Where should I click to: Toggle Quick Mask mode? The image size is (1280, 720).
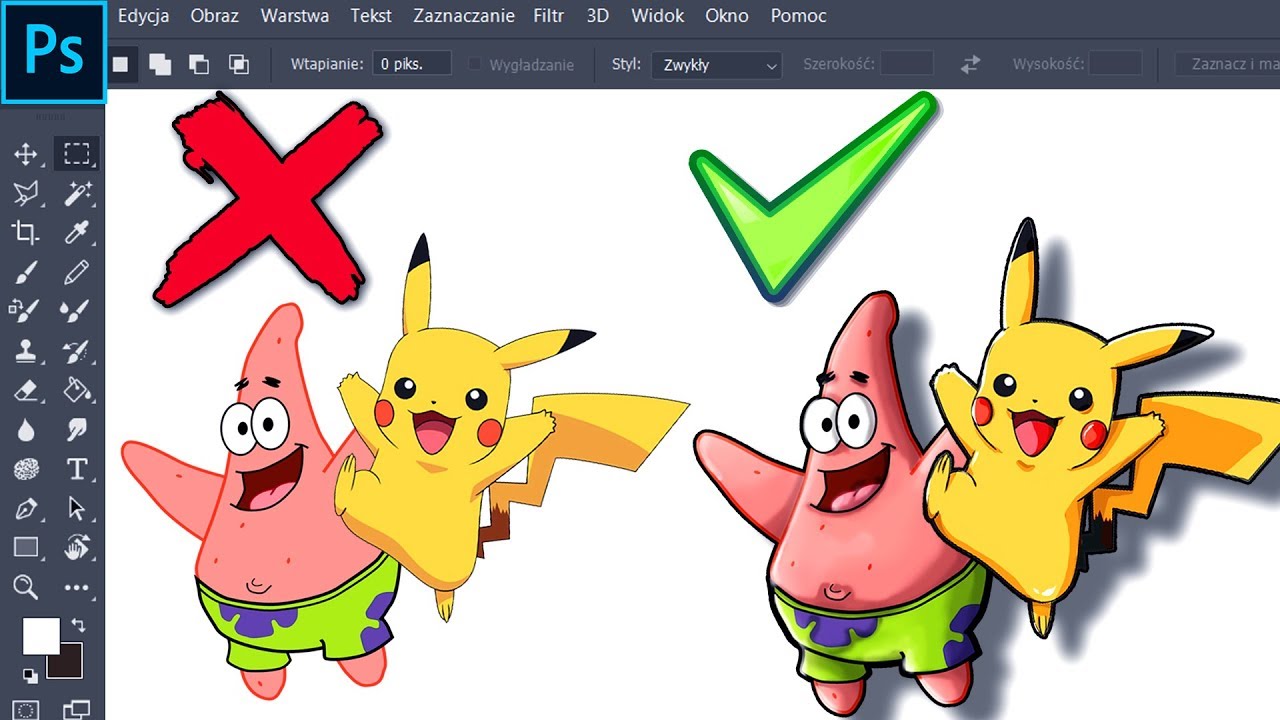25,709
